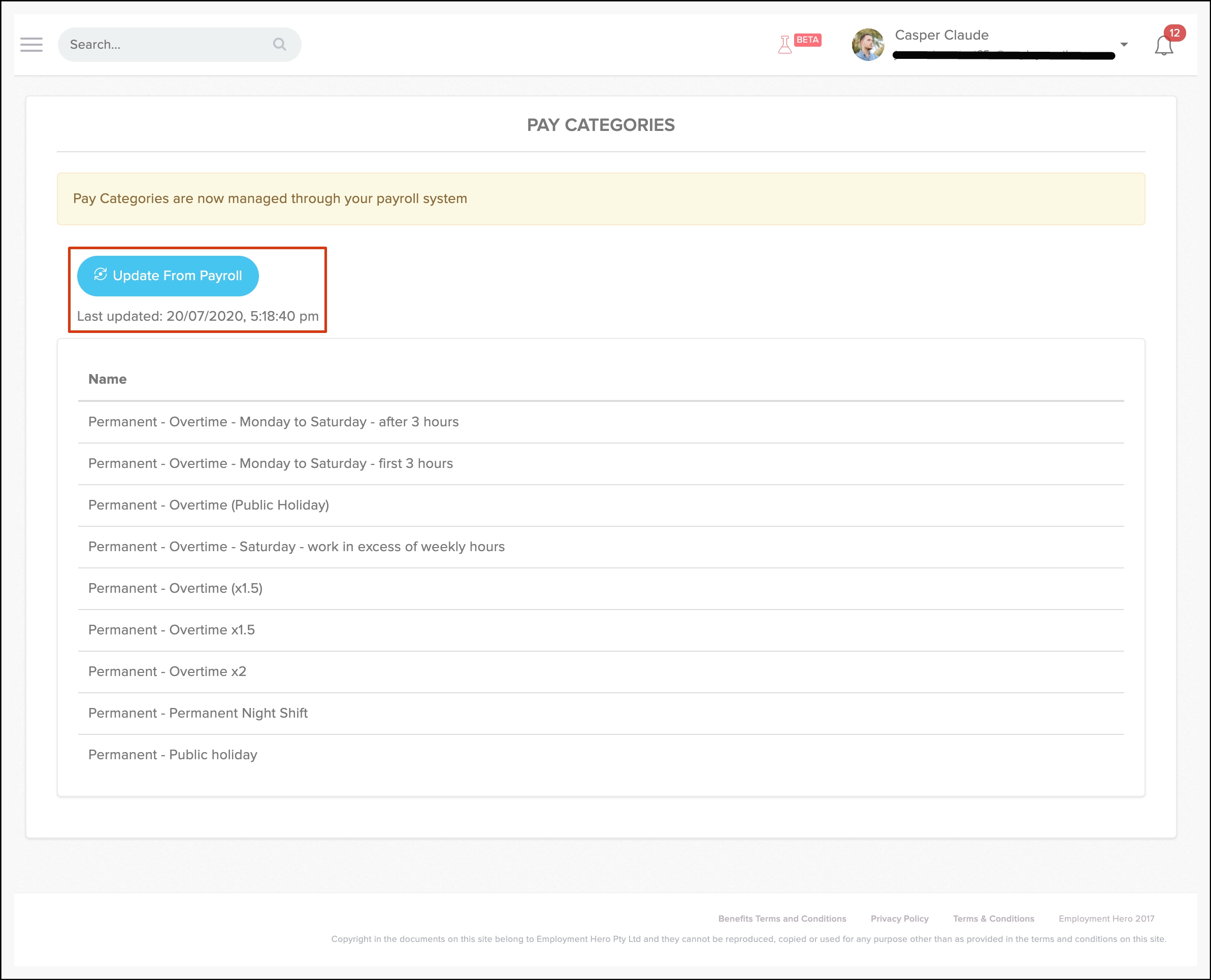Select Permanent - Overtime (Public Holiday) row
The image size is (1211, 980).
point(208,505)
